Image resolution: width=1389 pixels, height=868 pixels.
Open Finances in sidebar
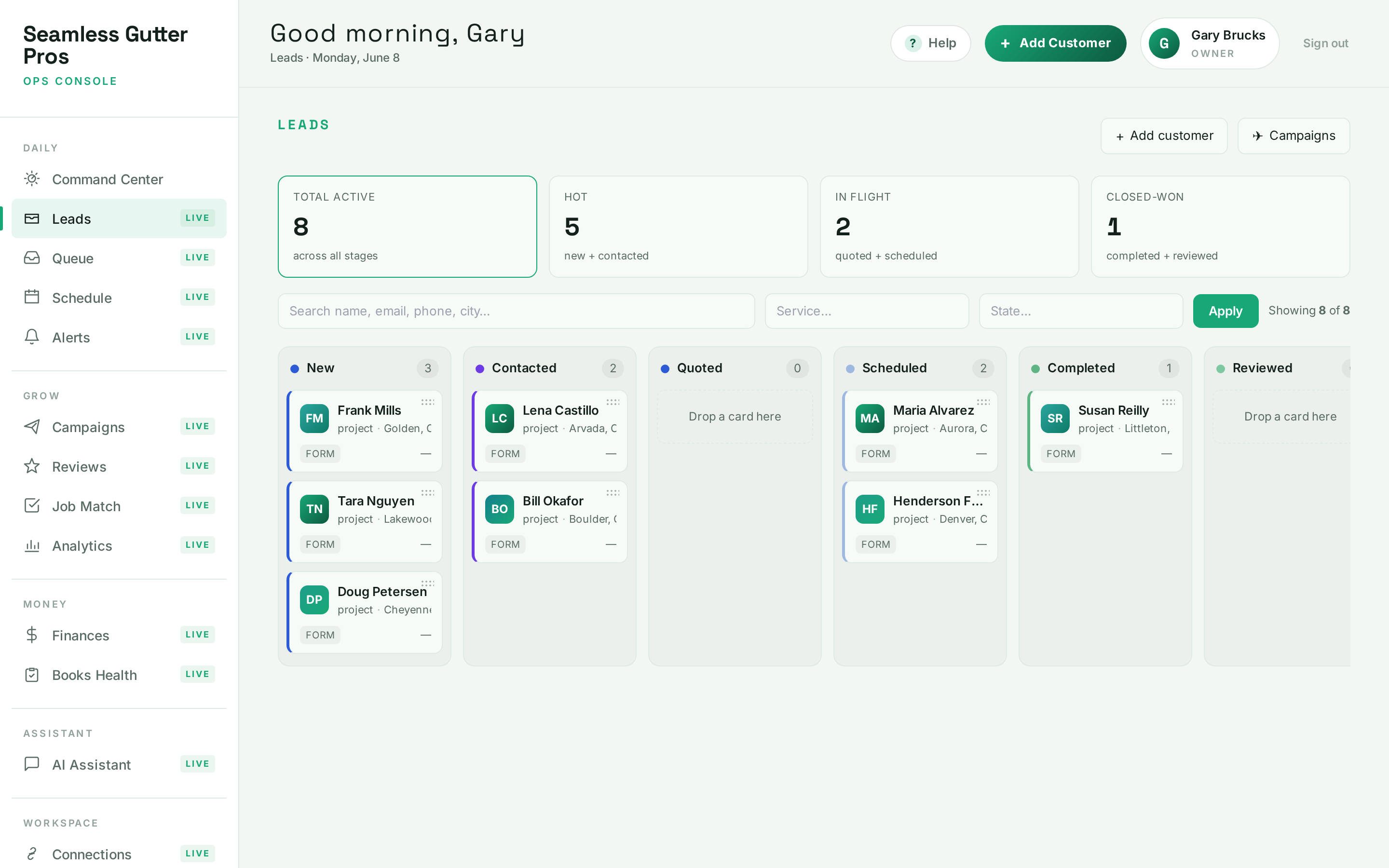pos(119,635)
